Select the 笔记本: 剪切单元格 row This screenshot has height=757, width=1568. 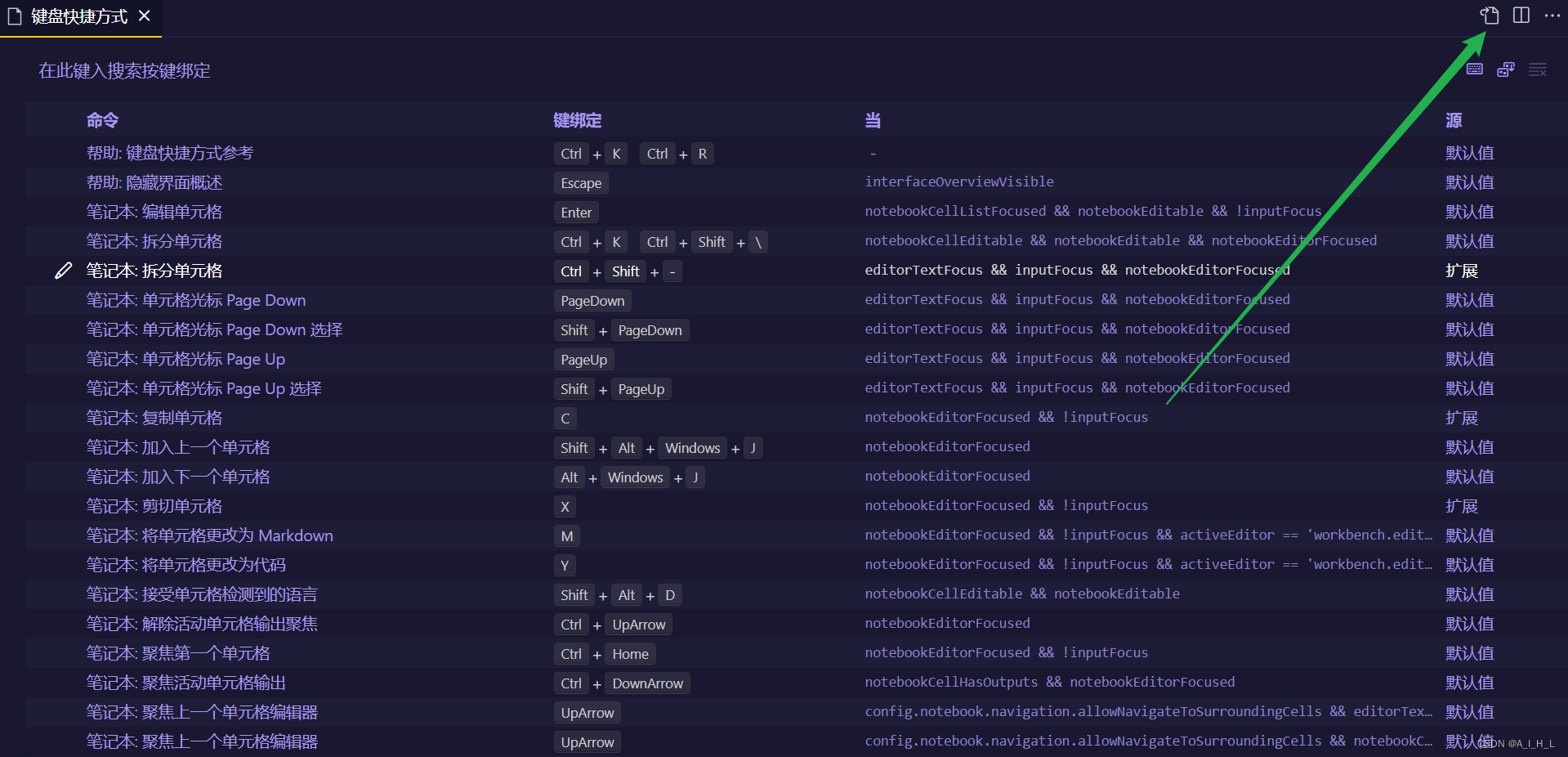[796, 506]
